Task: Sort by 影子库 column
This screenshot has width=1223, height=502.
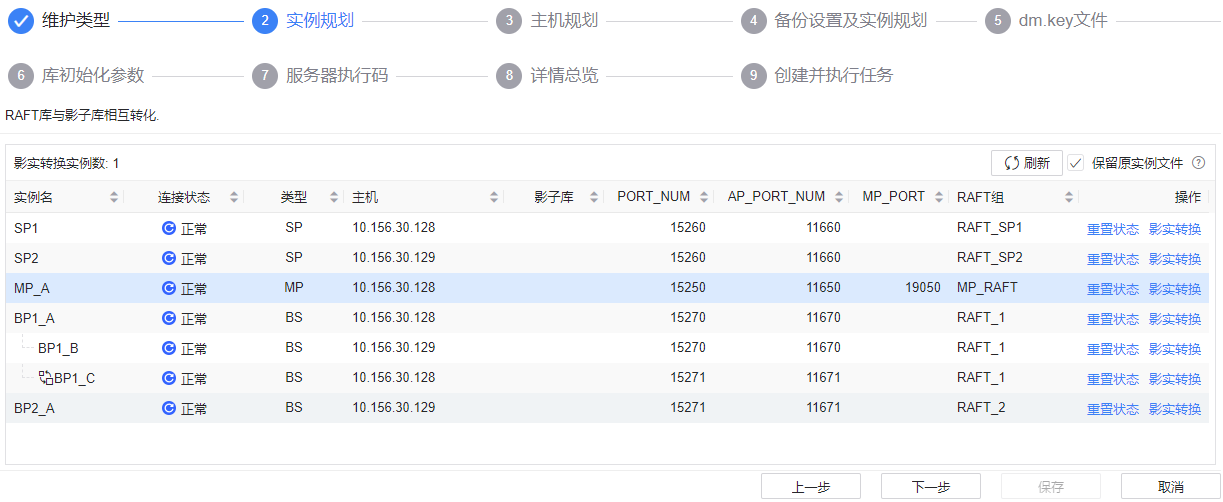Action: click(594, 197)
